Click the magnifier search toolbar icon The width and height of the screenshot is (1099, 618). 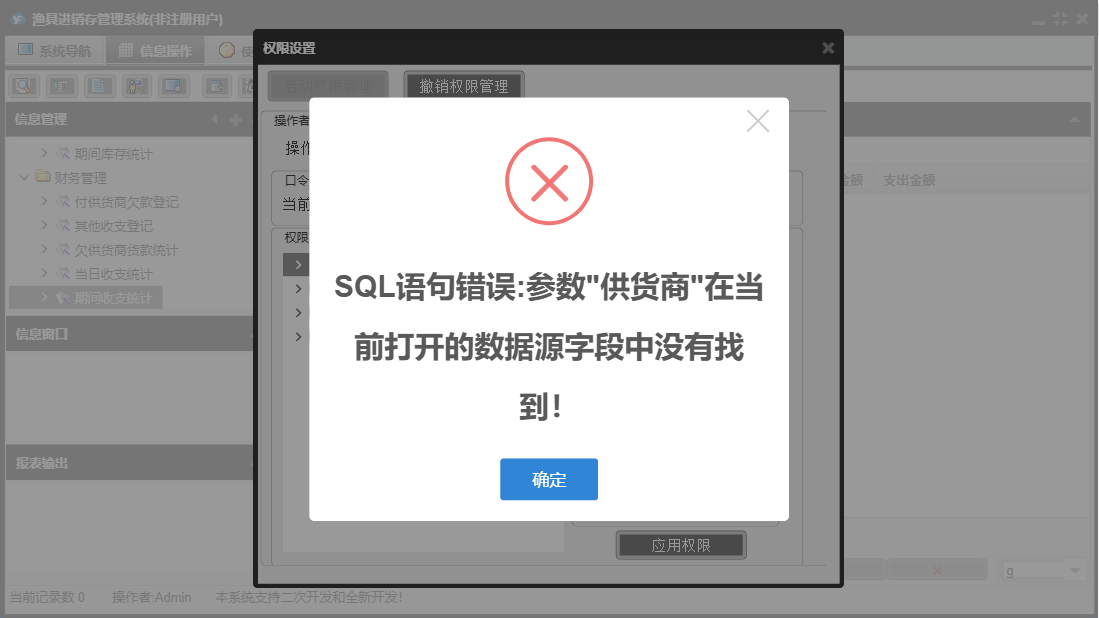(24, 86)
